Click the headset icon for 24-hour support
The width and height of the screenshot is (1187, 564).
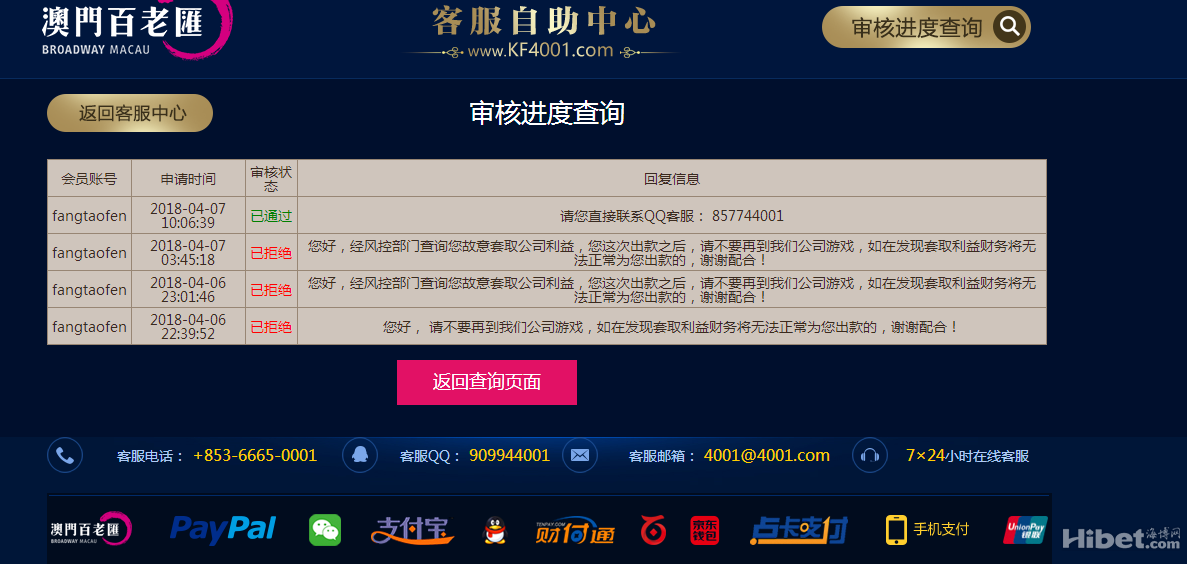pyautogui.click(x=869, y=456)
